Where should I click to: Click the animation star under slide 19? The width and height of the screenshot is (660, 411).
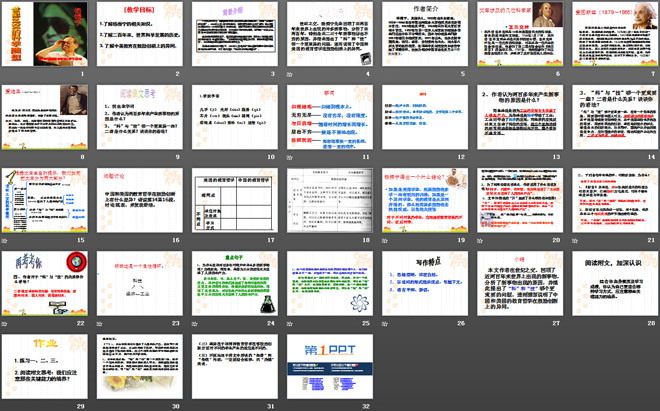[x=385, y=240]
